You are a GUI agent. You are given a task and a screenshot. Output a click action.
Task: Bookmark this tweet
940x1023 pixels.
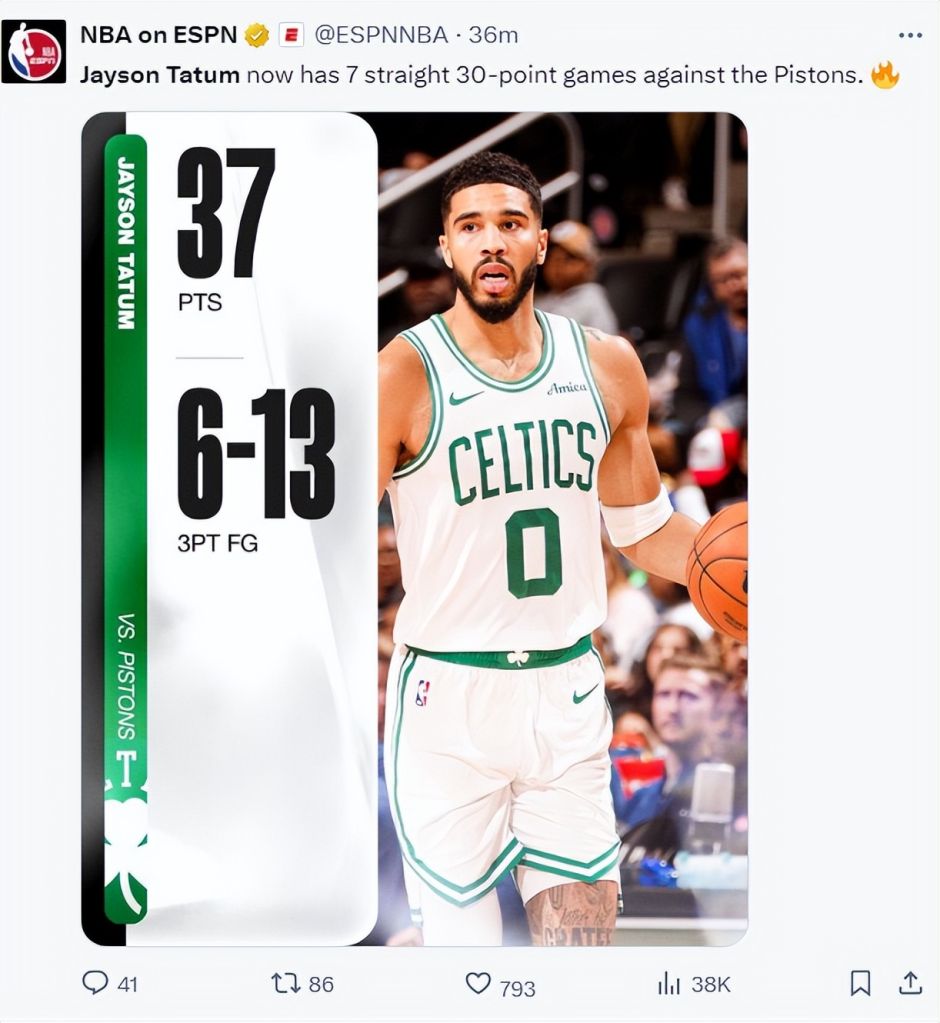pos(860,983)
